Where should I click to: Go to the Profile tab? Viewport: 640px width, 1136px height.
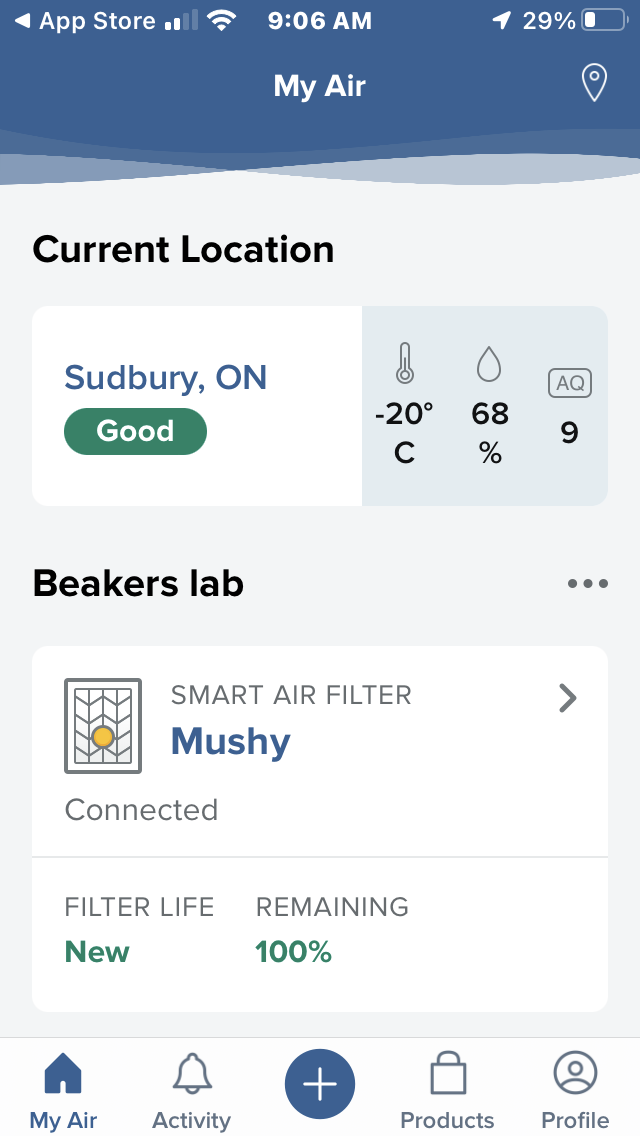pos(575,1090)
